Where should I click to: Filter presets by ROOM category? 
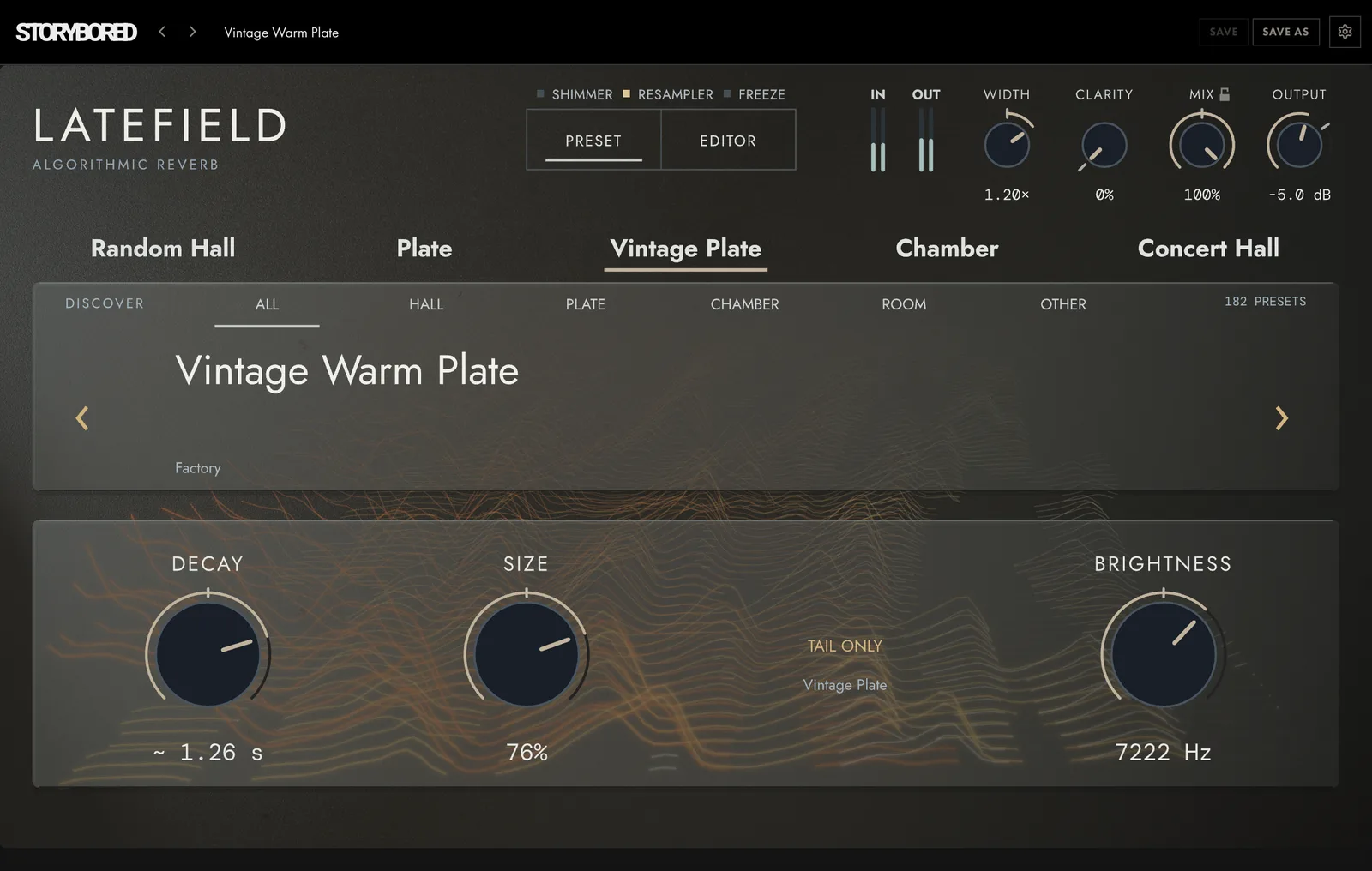pyautogui.click(x=904, y=304)
